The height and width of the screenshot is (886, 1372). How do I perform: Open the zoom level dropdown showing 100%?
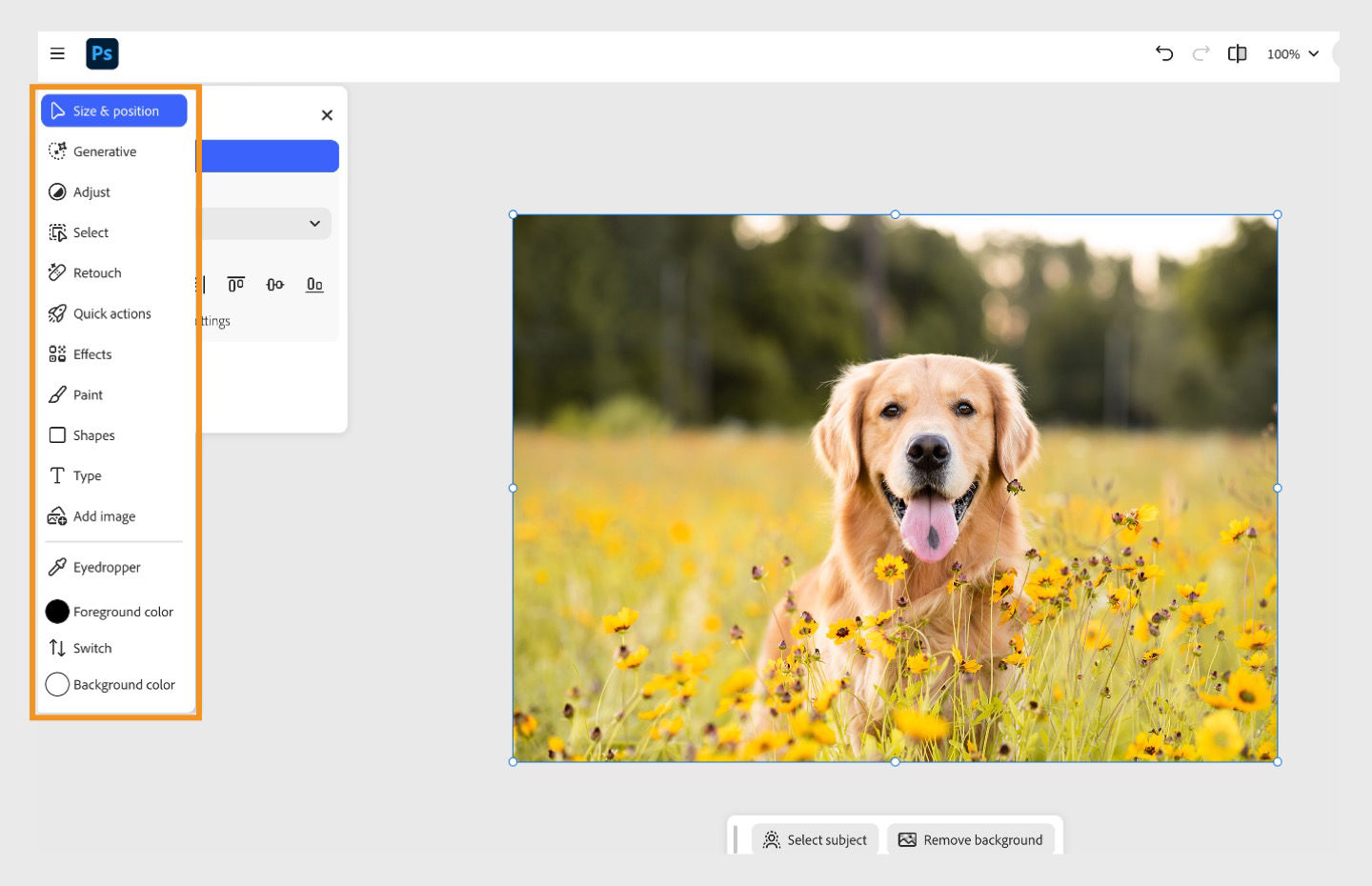(x=1292, y=54)
